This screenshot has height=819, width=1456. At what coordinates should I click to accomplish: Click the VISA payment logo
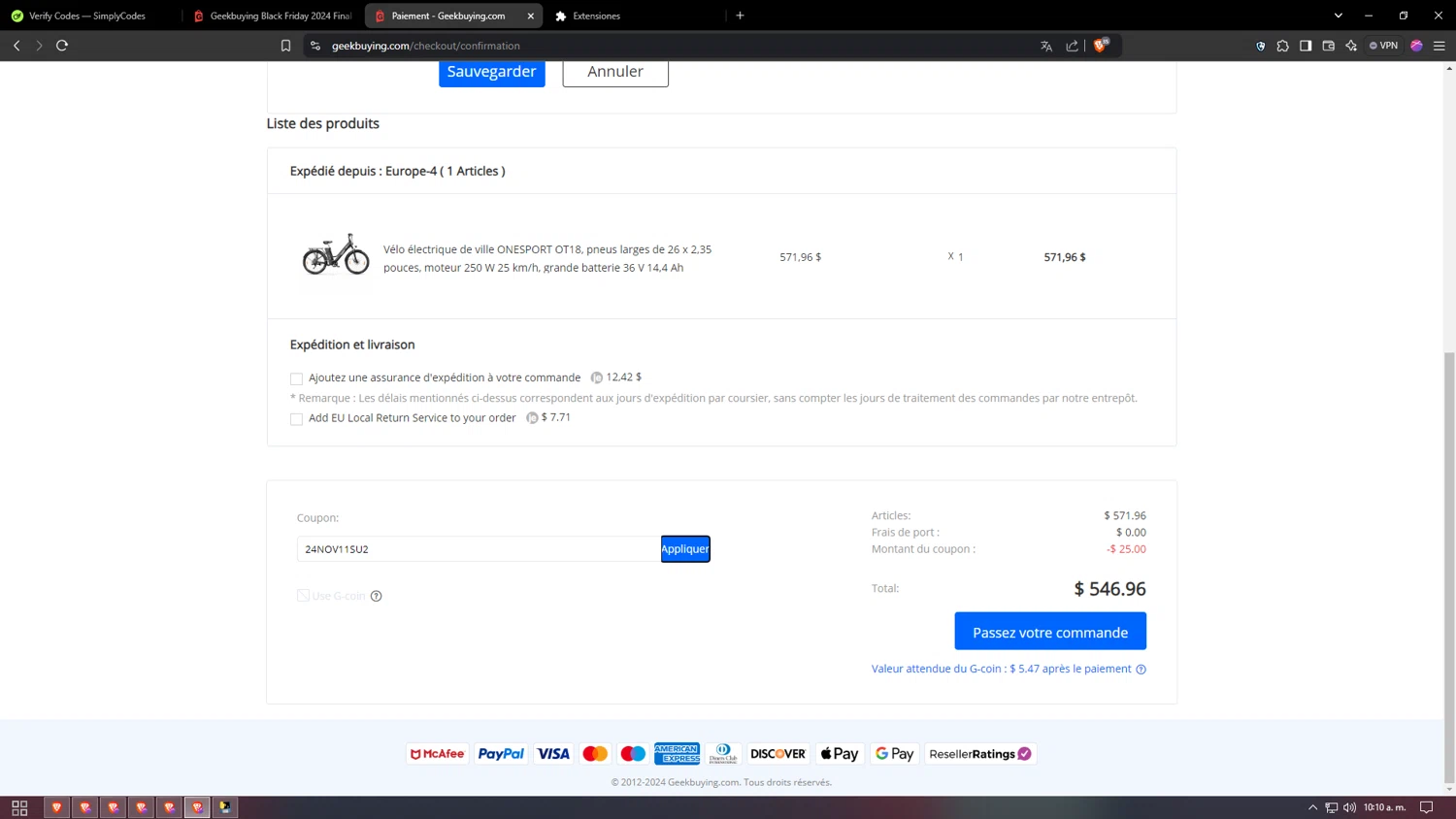[x=553, y=754]
